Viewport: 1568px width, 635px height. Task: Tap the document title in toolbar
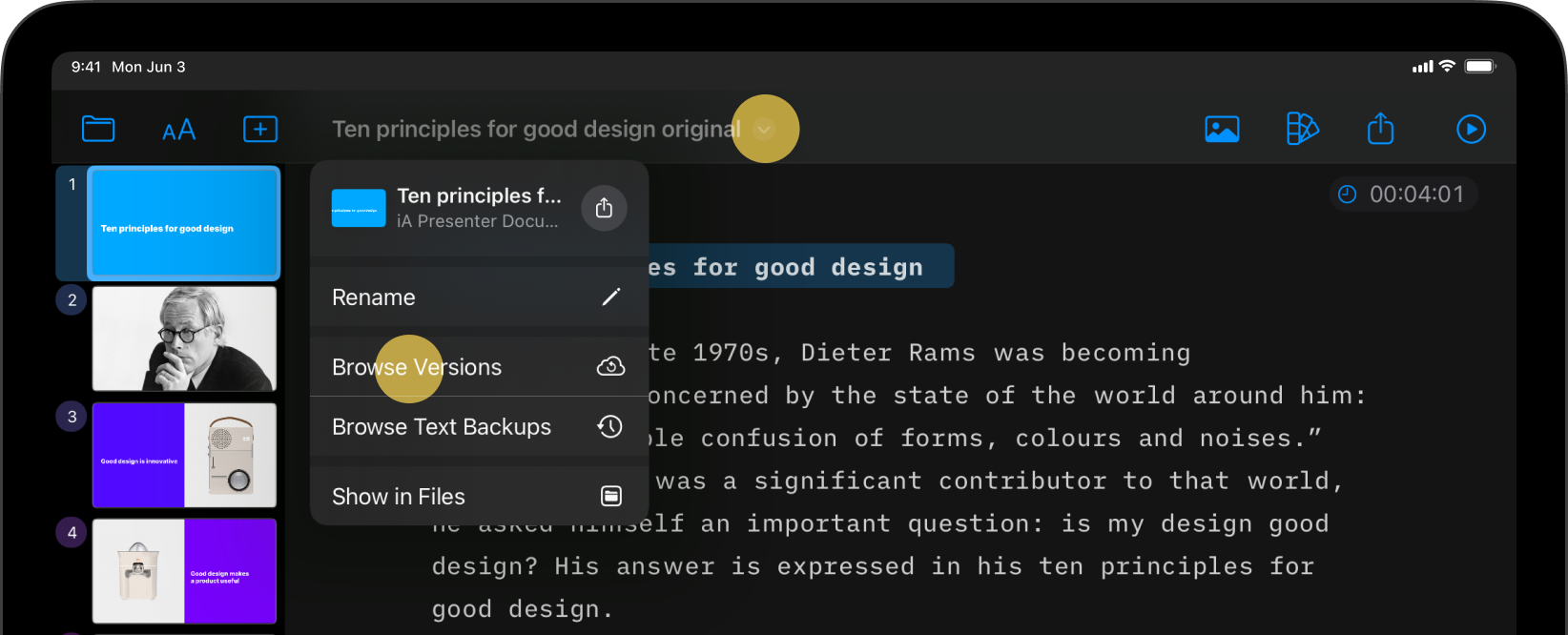point(536,129)
